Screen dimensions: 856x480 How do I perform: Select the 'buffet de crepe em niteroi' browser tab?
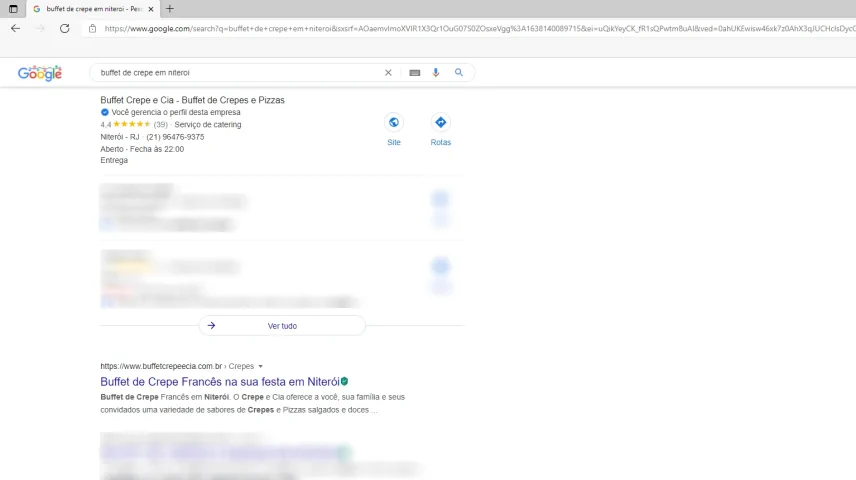tap(90, 9)
